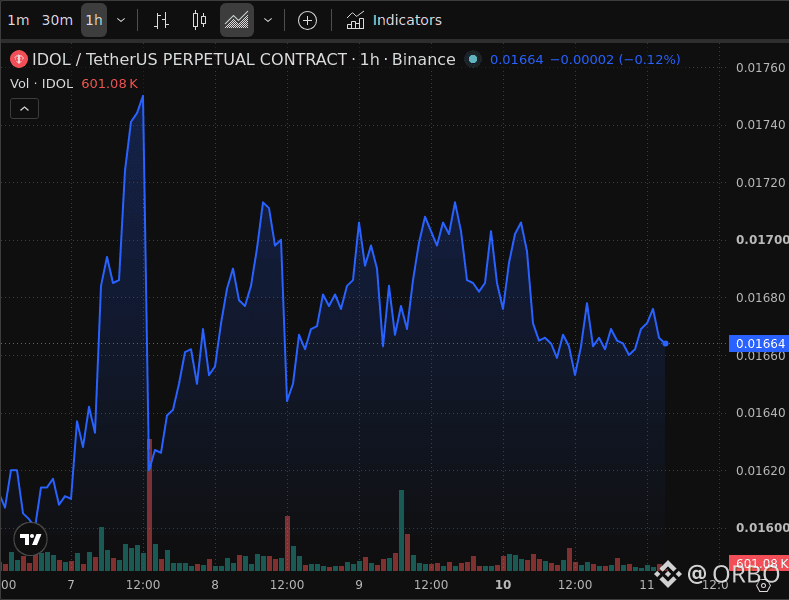Screen dimensions: 789x600
Task: Select the 1m timeframe
Action: (18, 20)
